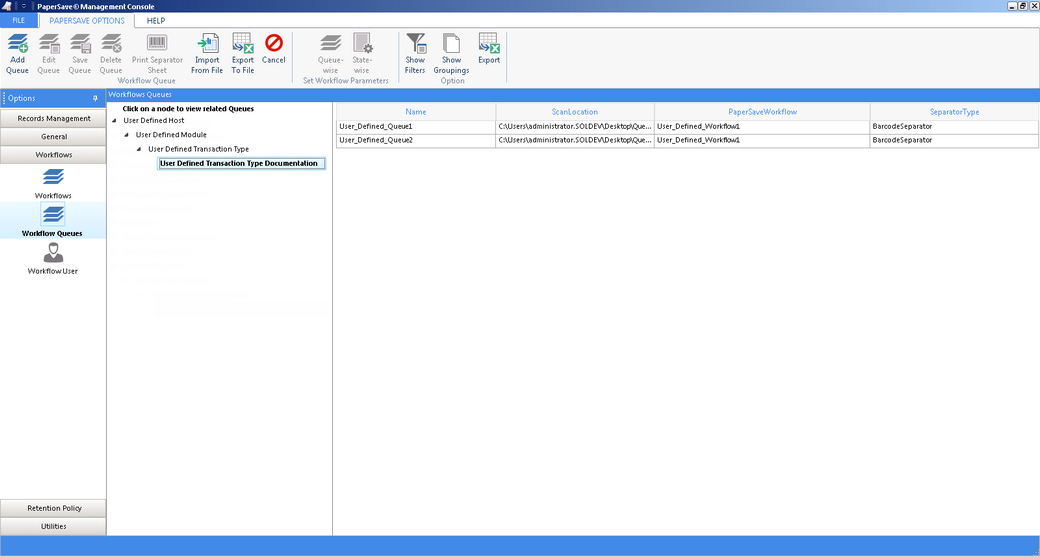The image size is (1040, 557).
Task: Click the Add Queue ribbon icon
Action: [x=17, y=44]
